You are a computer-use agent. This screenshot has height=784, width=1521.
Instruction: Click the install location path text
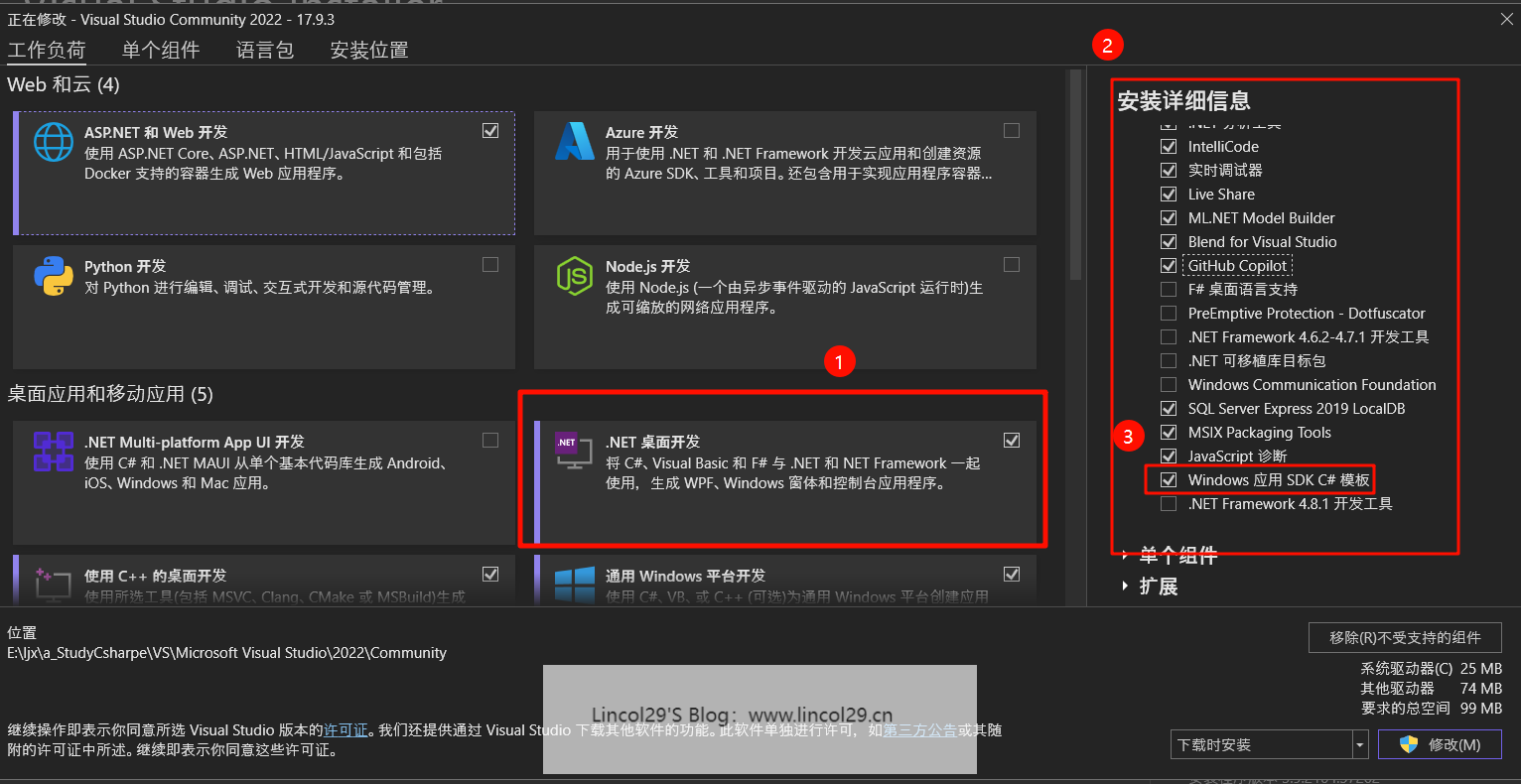click(x=226, y=652)
